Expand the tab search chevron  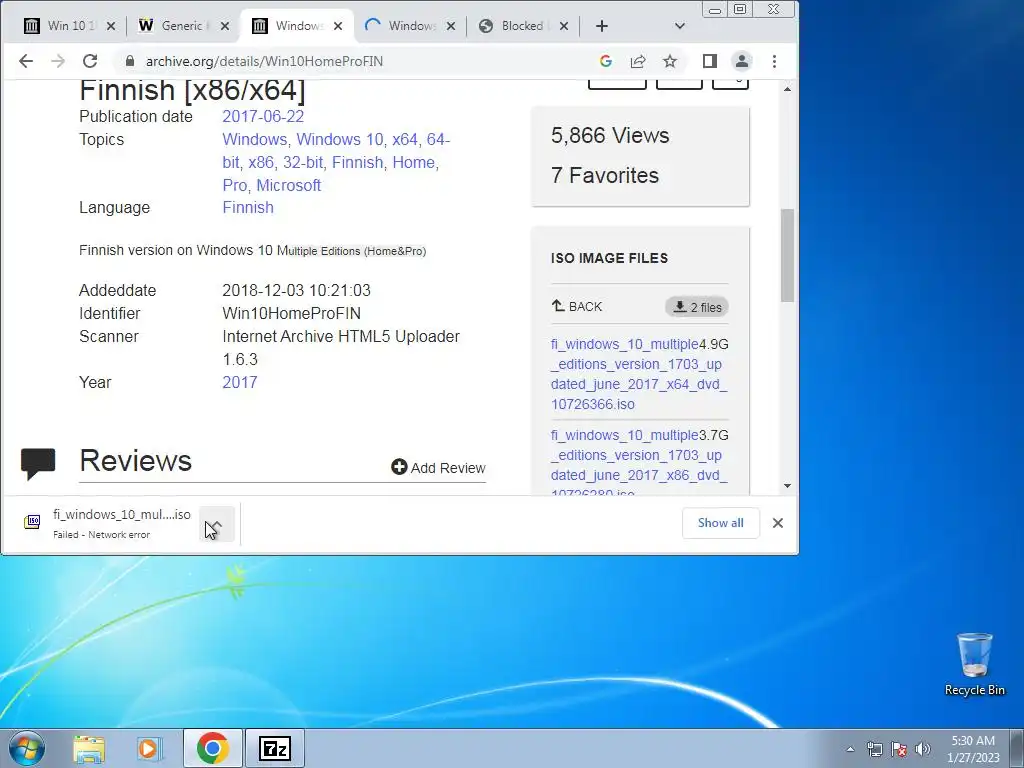coord(680,26)
